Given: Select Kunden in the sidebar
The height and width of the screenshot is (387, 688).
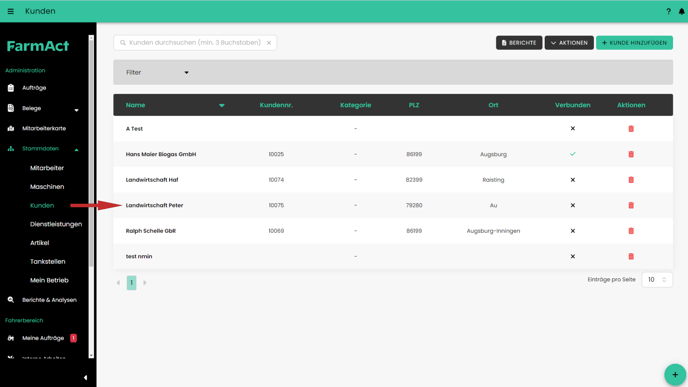Looking at the screenshot, I should [42, 205].
